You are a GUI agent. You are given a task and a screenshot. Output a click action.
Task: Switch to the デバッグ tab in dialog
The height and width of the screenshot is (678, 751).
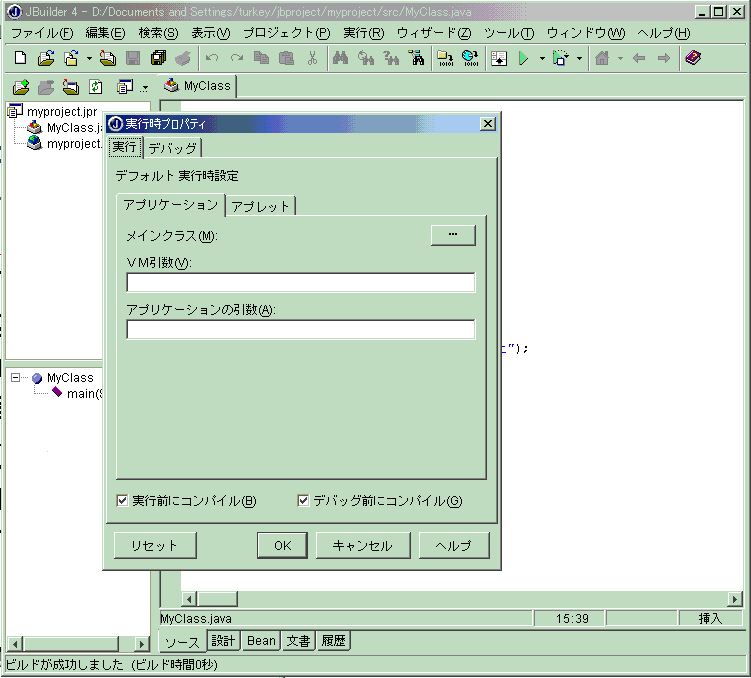(173, 148)
